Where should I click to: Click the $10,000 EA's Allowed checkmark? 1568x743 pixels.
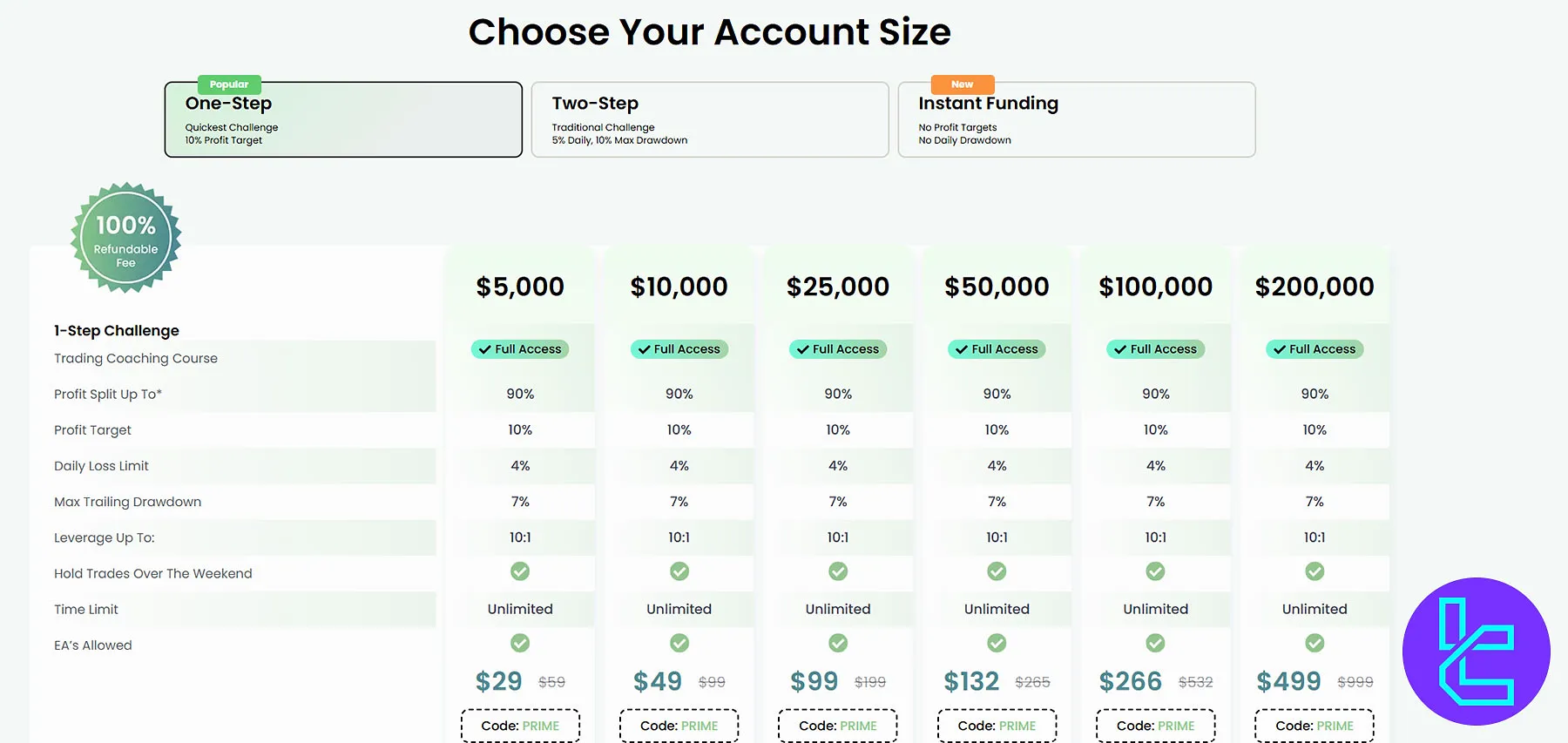click(x=679, y=643)
